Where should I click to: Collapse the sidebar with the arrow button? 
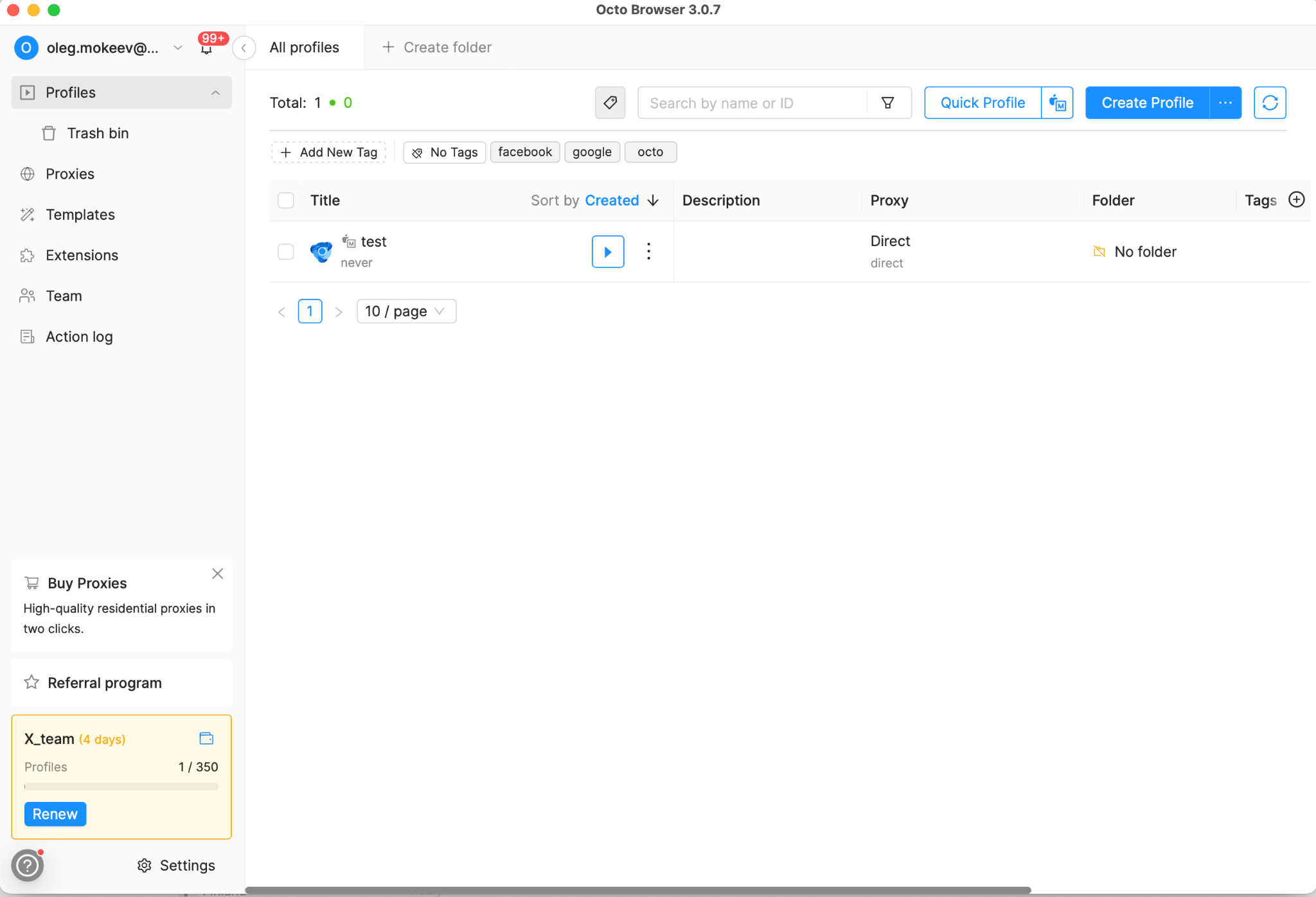click(x=244, y=48)
